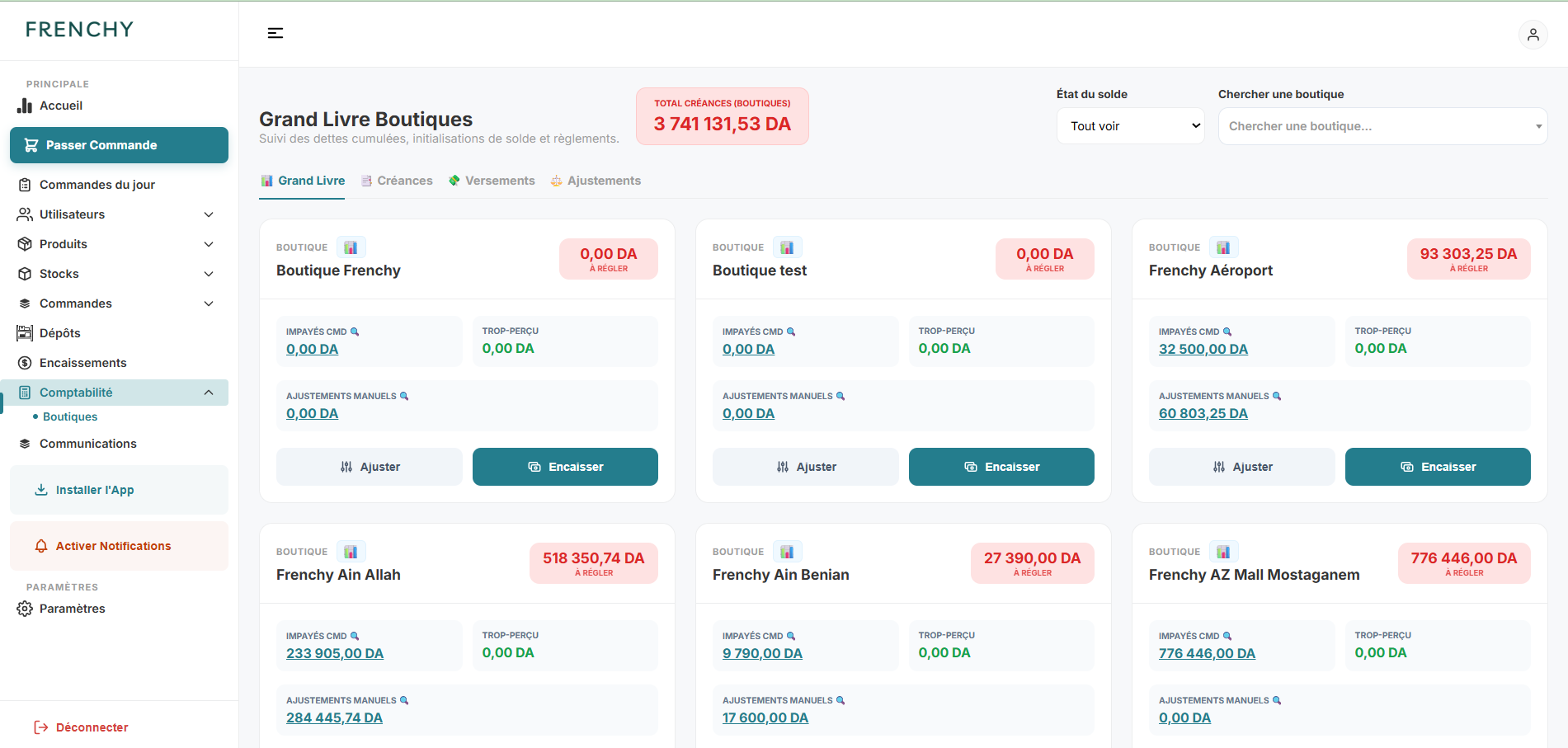Open the Ajustements tab
Viewport: 1568px width, 748px height.
pos(596,181)
